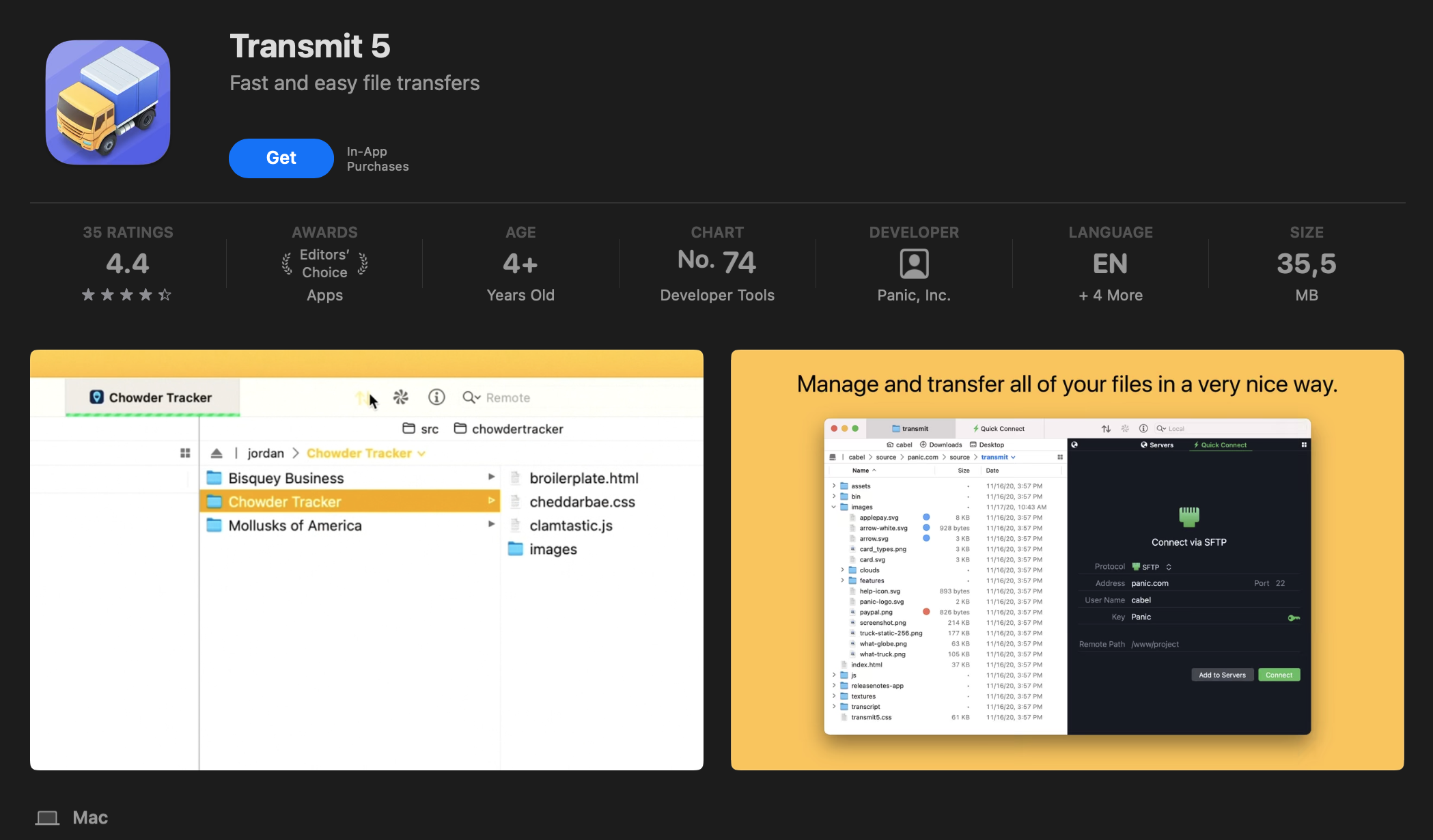Select the index.html file row

(945, 665)
